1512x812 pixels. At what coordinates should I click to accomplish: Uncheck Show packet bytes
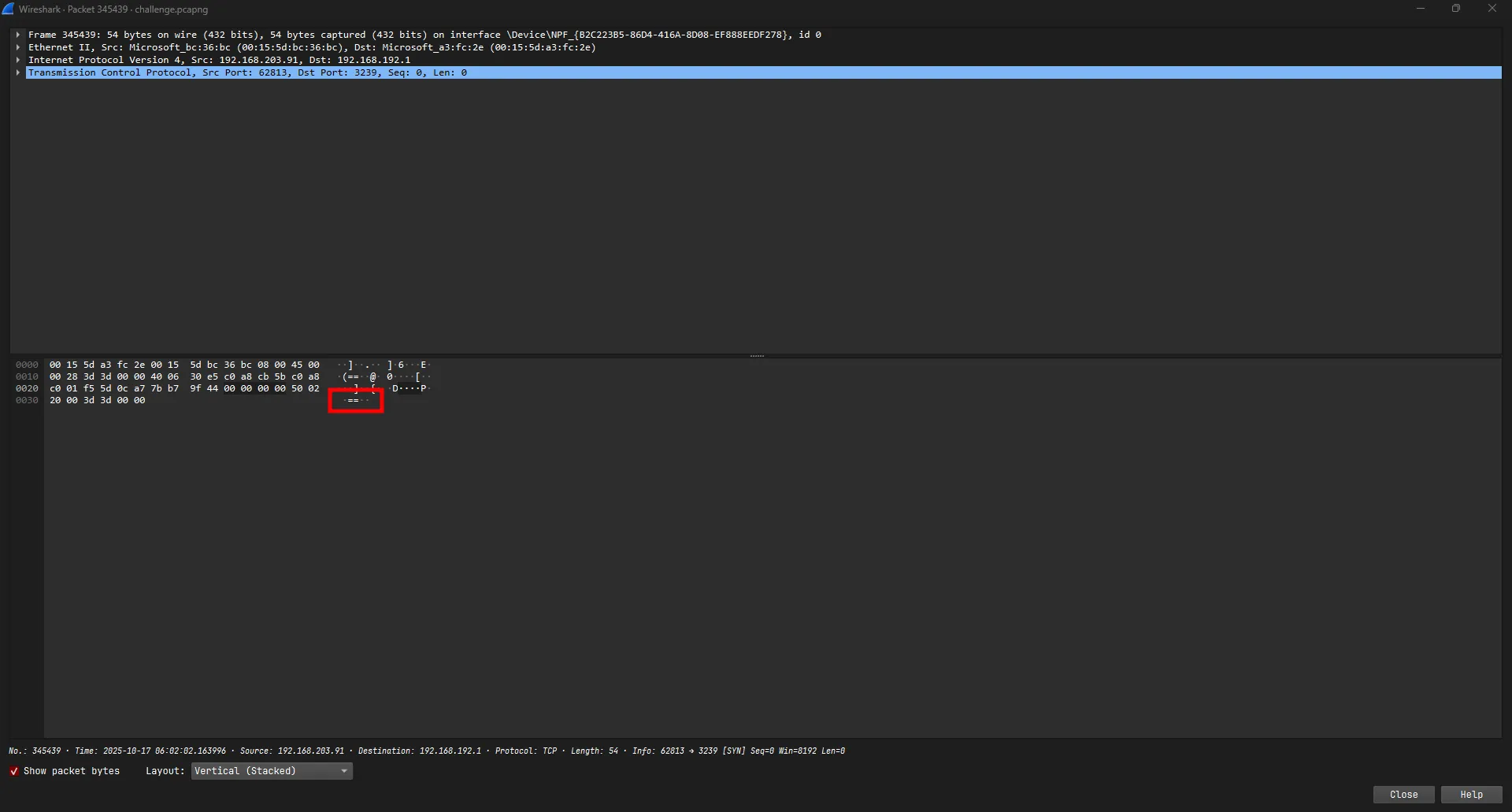14,771
